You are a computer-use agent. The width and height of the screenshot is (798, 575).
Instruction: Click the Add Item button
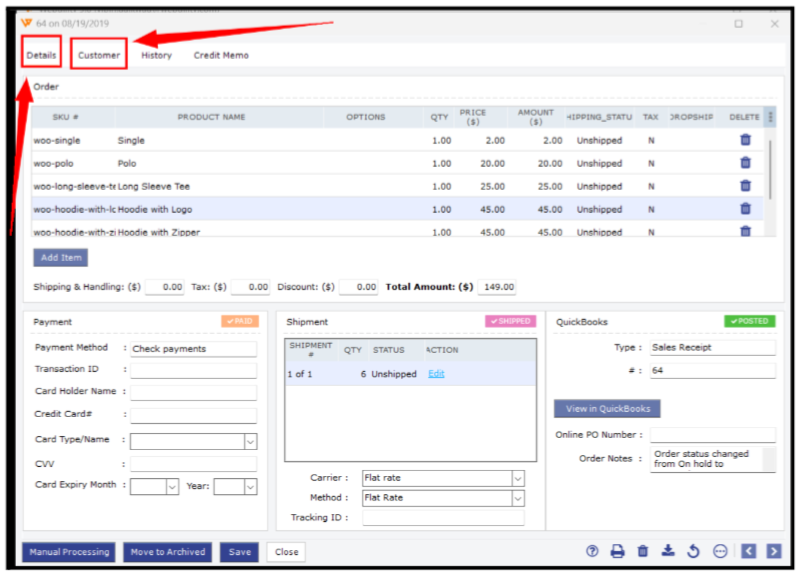click(61, 258)
